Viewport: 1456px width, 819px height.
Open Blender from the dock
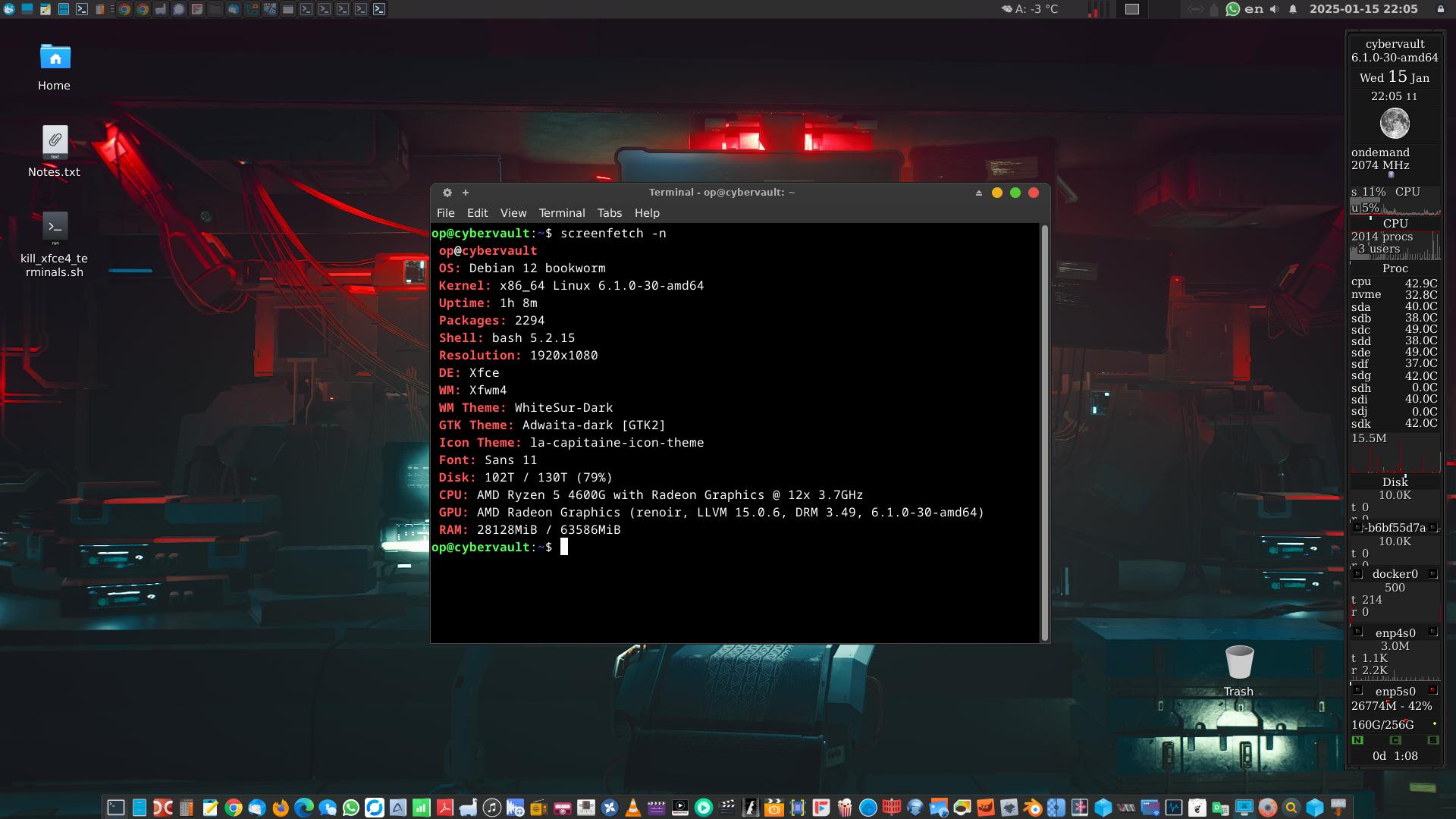pos(1033,808)
